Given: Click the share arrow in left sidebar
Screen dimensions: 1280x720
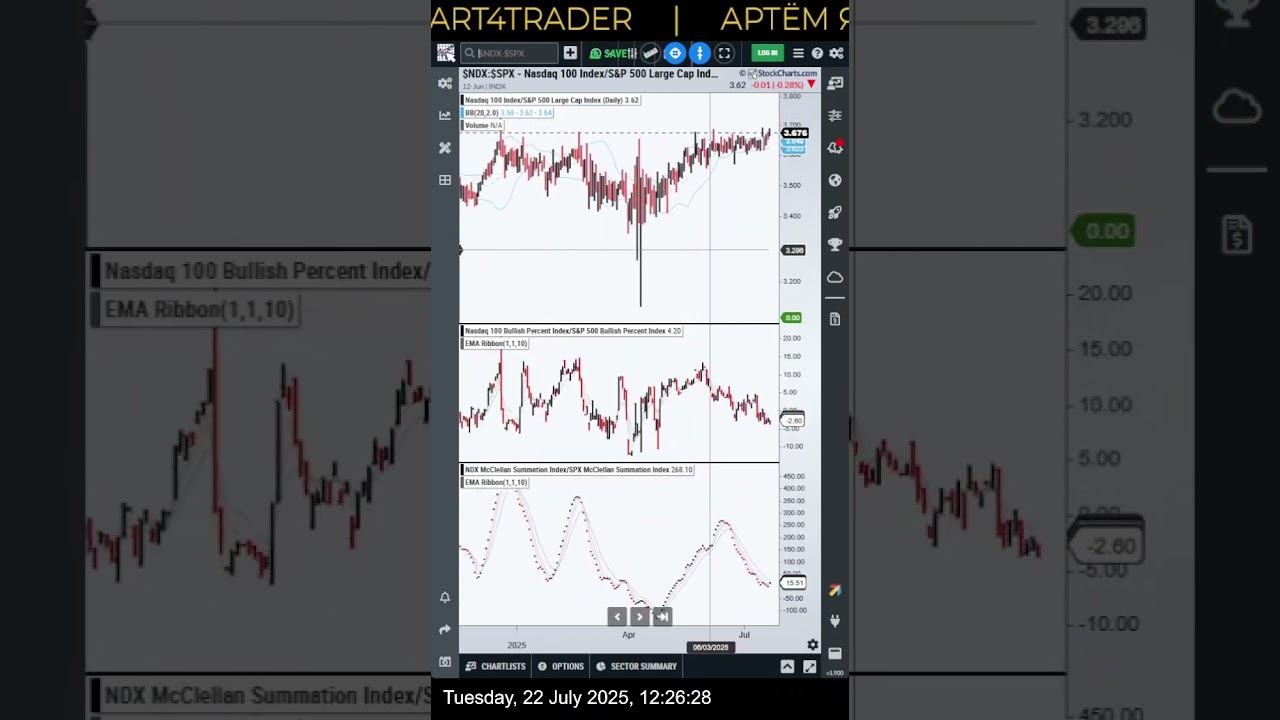Looking at the screenshot, I should [x=445, y=630].
